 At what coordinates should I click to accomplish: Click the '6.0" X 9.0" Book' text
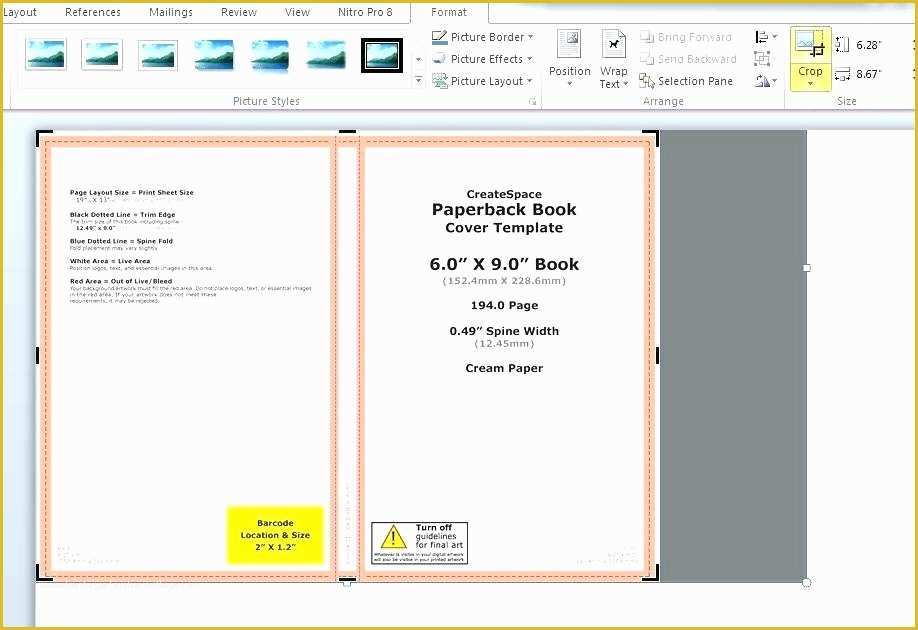click(504, 264)
